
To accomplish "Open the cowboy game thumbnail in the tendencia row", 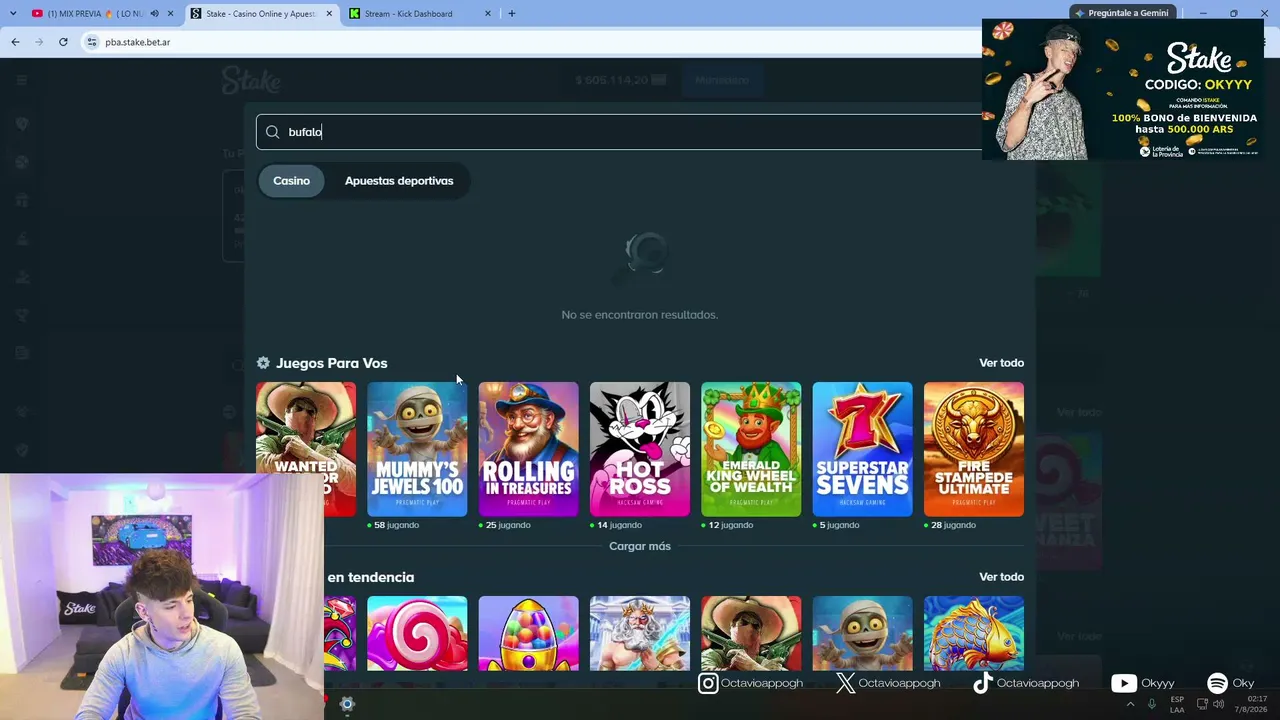I will click(x=751, y=633).
